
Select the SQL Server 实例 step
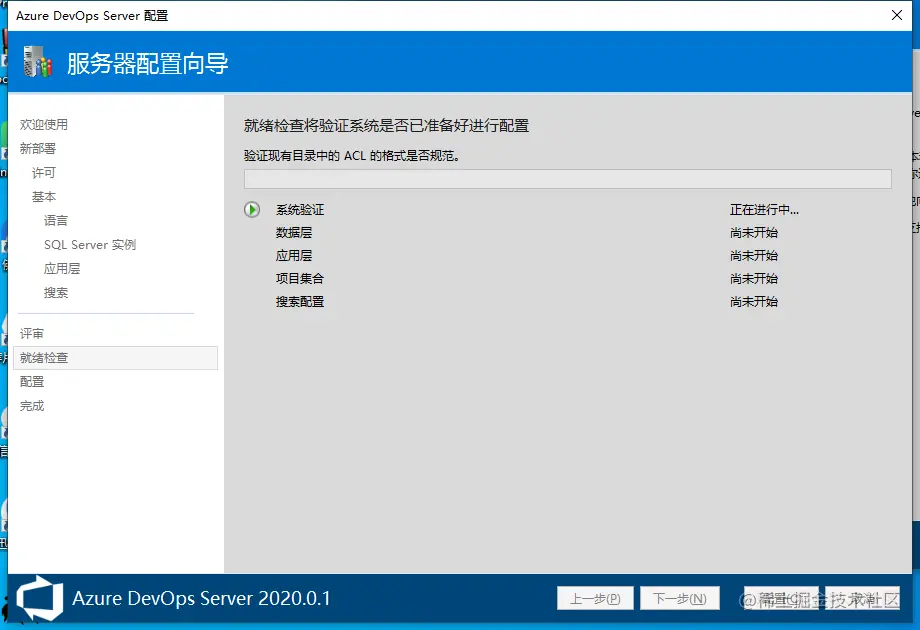90,245
